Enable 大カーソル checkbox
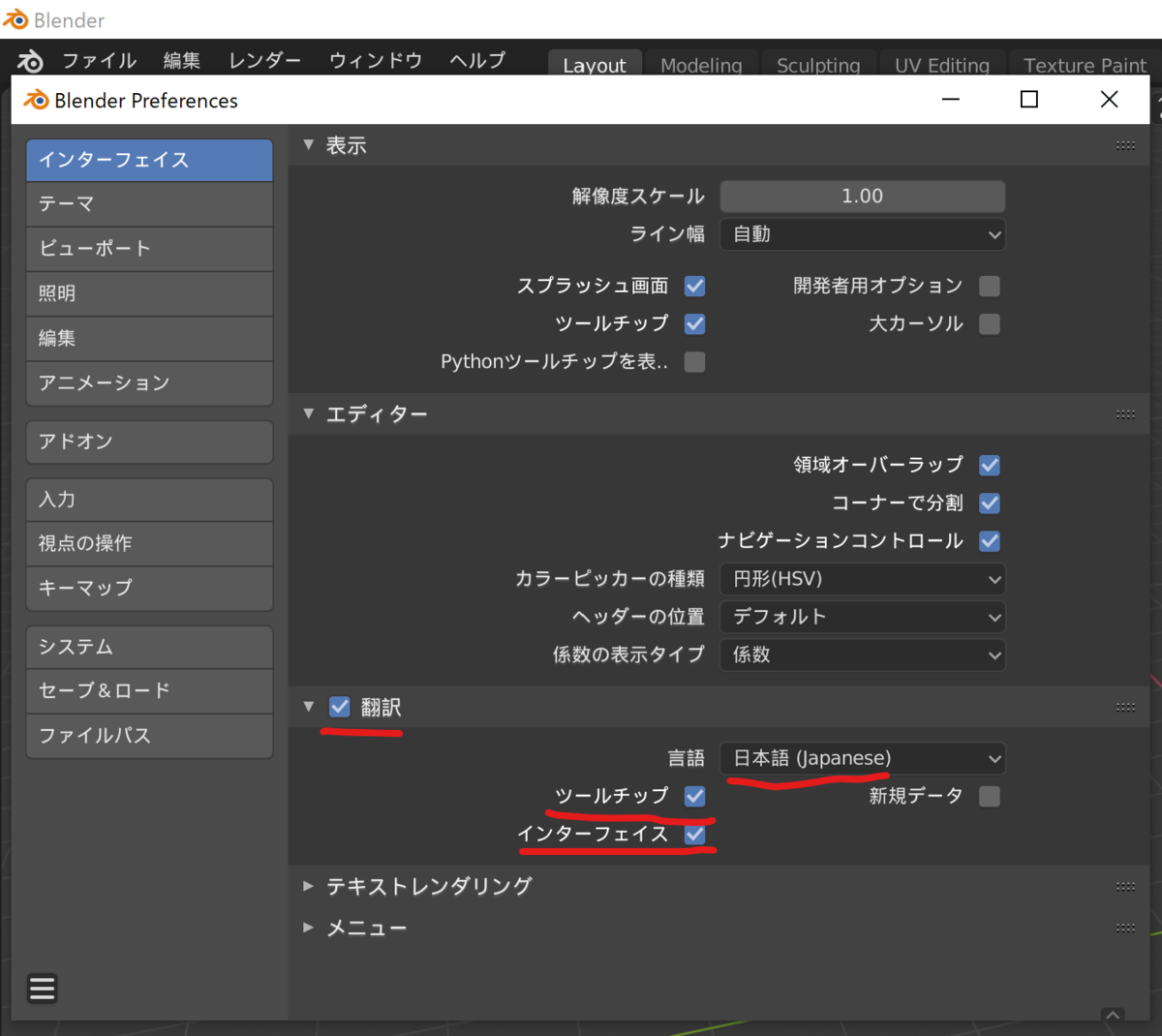This screenshot has height=1036, width=1162. click(990, 324)
